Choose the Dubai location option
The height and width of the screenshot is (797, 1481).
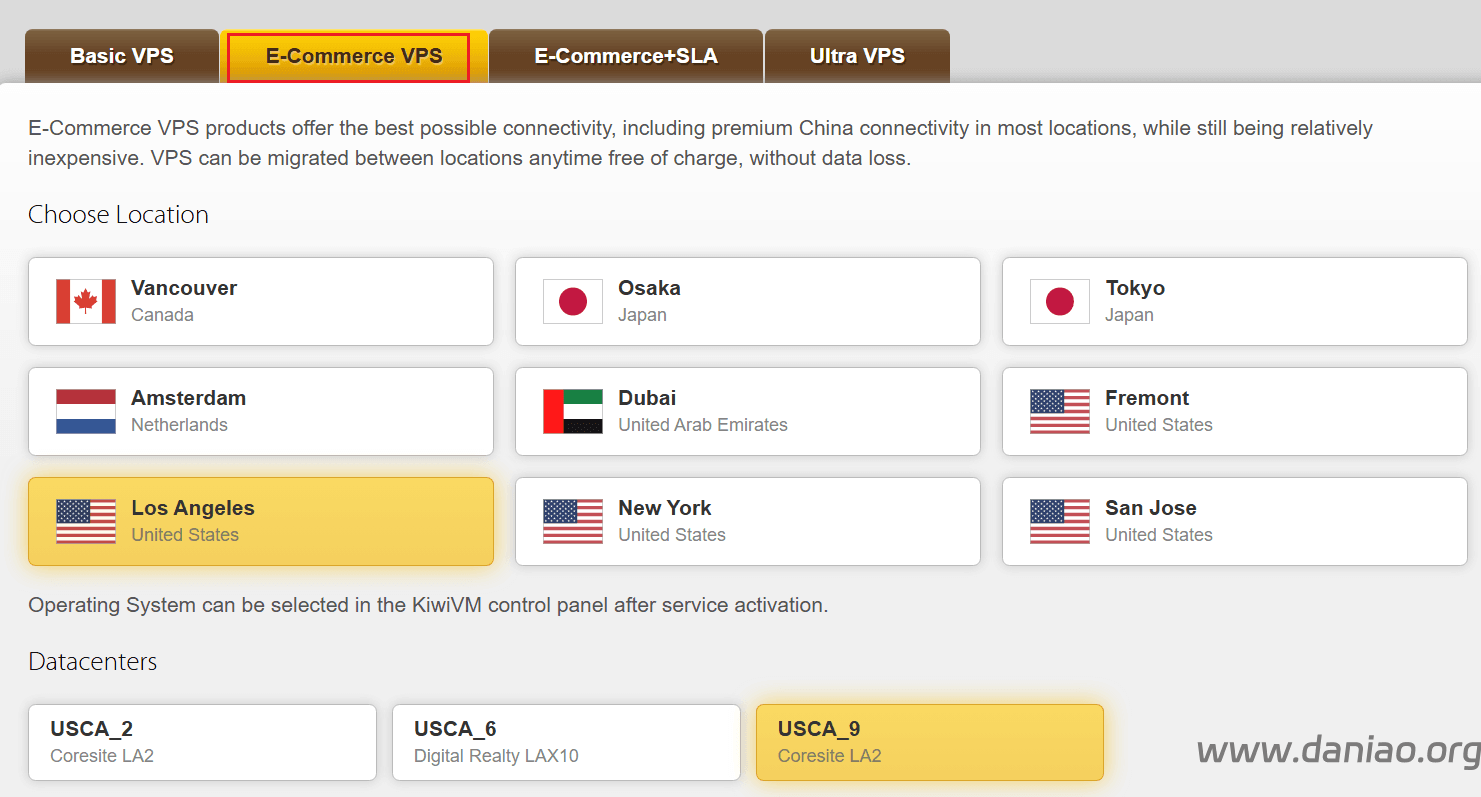[x=748, y=411]
